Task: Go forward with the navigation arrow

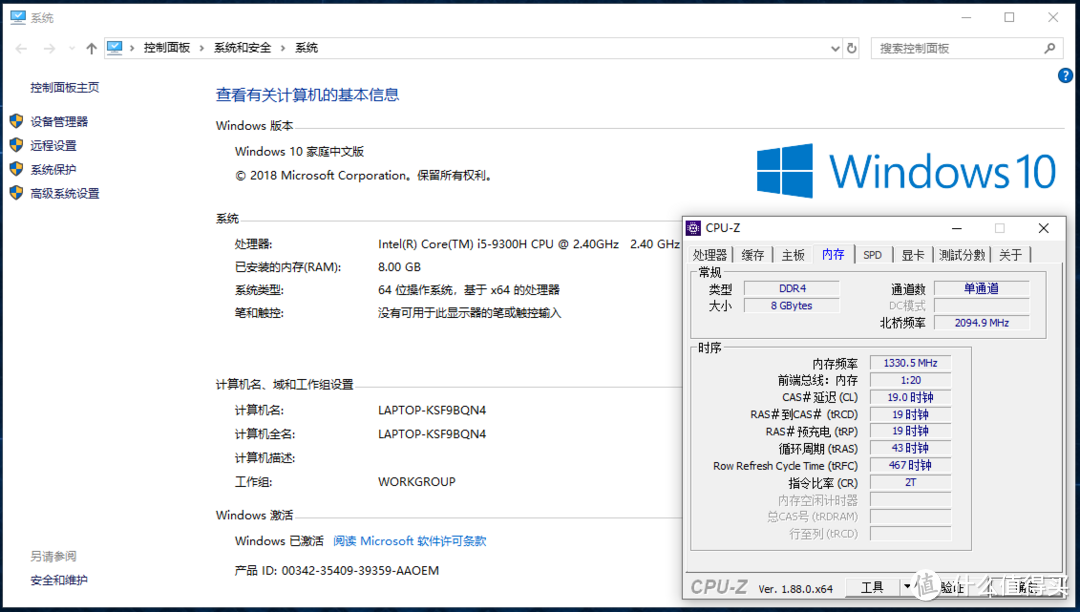Action: 49,48
